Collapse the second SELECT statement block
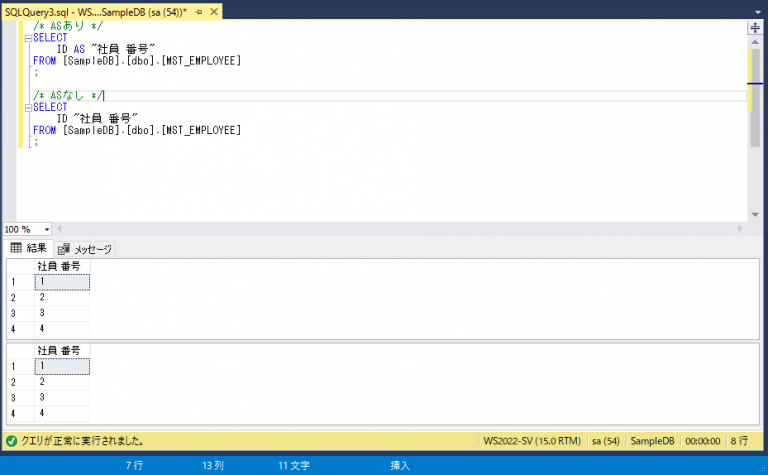 [27, 107]
